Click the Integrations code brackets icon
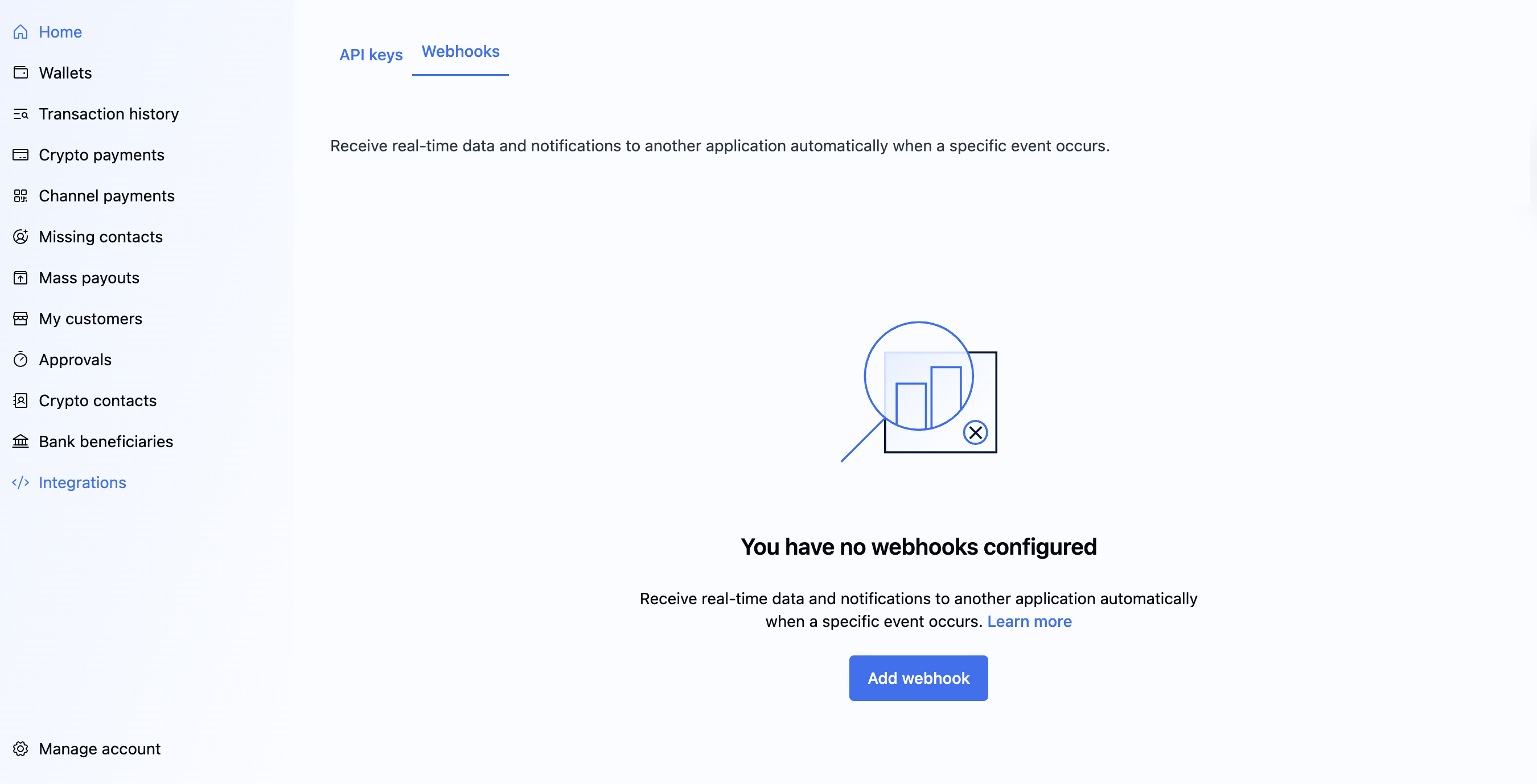The image size is (1537, 784). [x=20, y=482]
